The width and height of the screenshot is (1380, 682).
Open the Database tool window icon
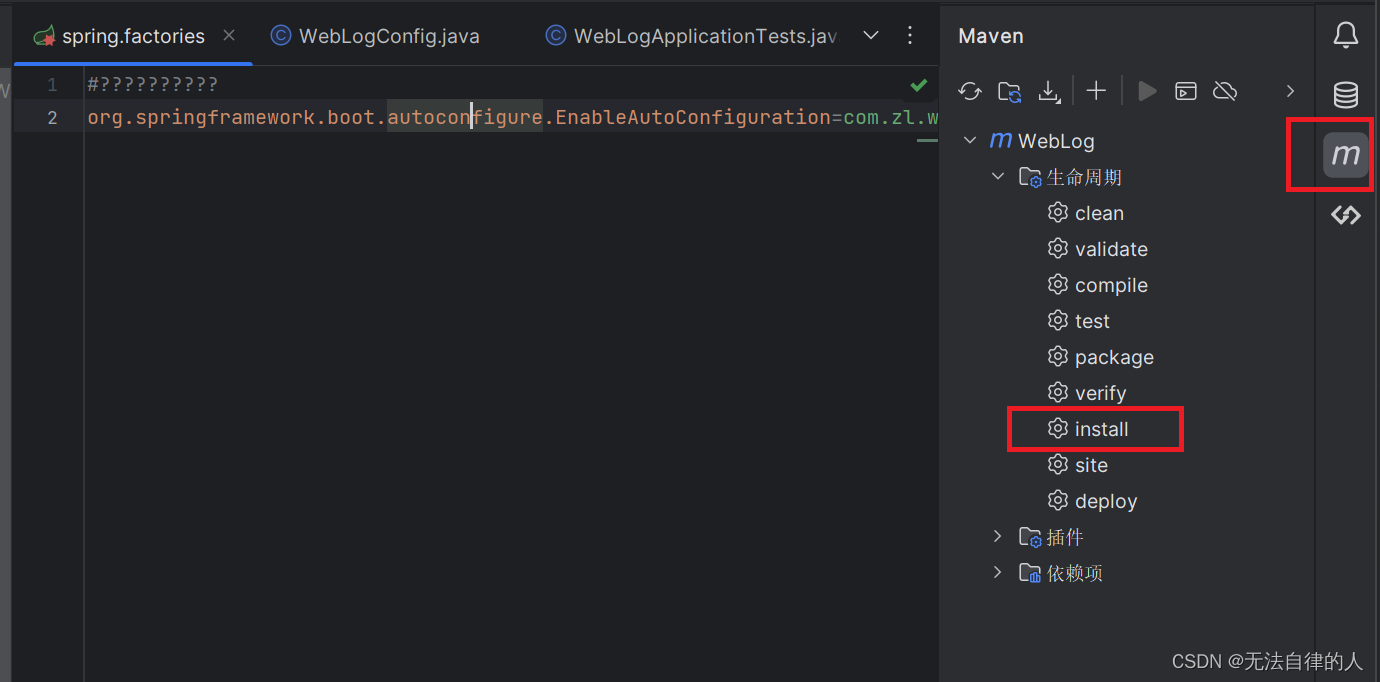tap(1346, 95)
